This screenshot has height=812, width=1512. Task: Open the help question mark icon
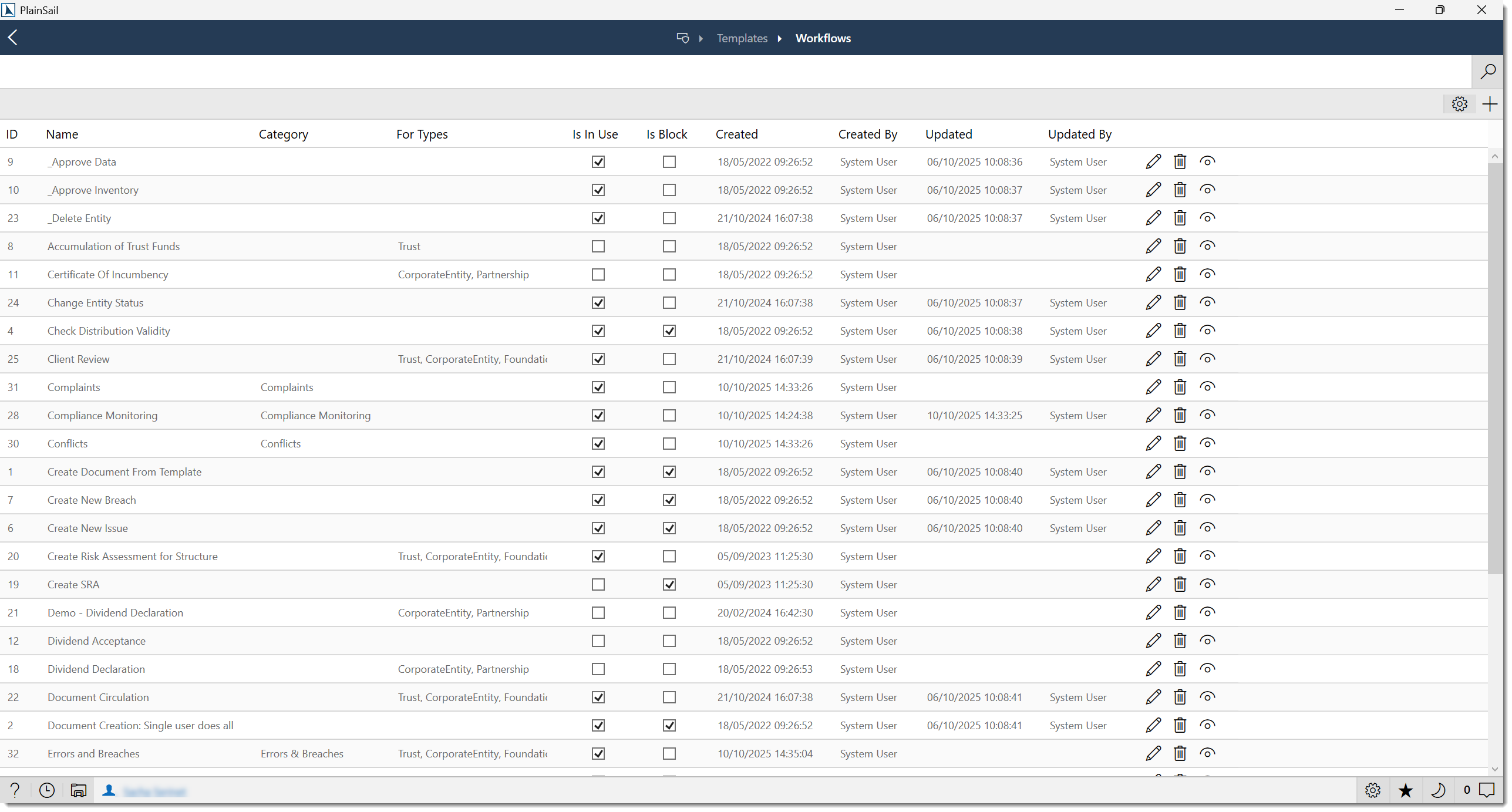[x=15, y=790]
